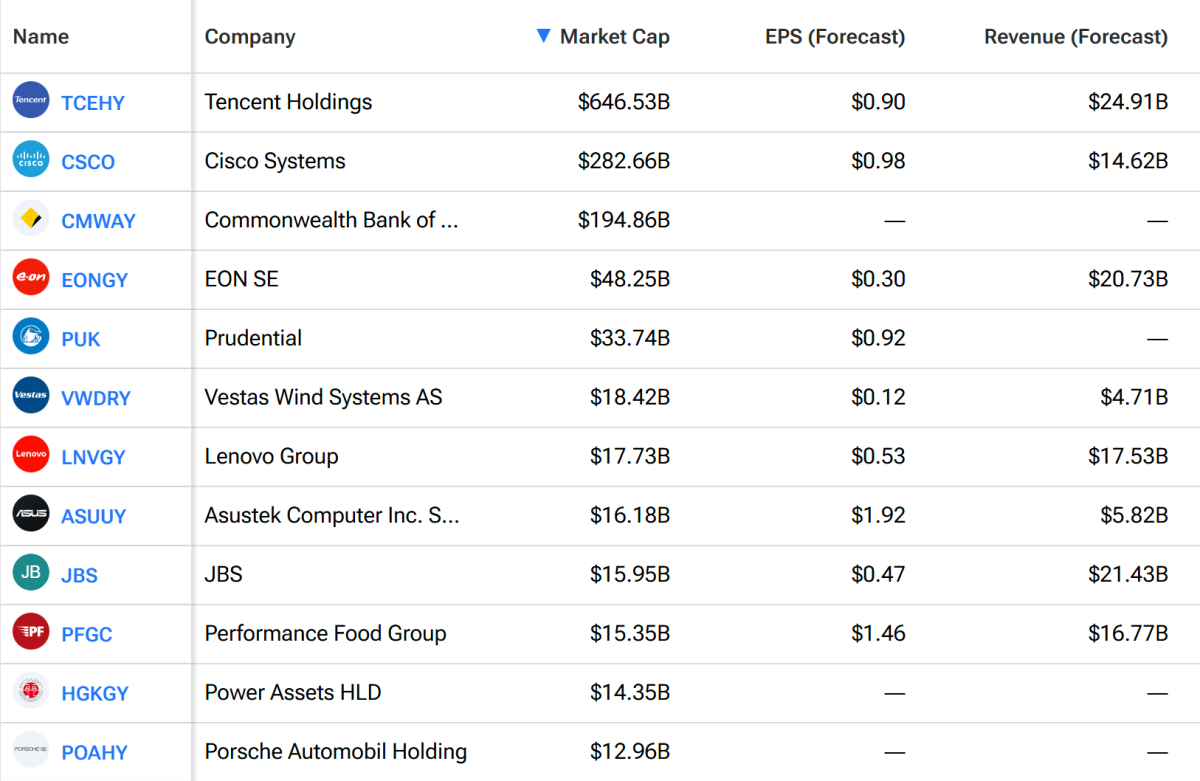The width and height of the screenshot is (1200, 781).
Task: Click the Commonwealth Bank diamond logo
Action: [31, 218]
